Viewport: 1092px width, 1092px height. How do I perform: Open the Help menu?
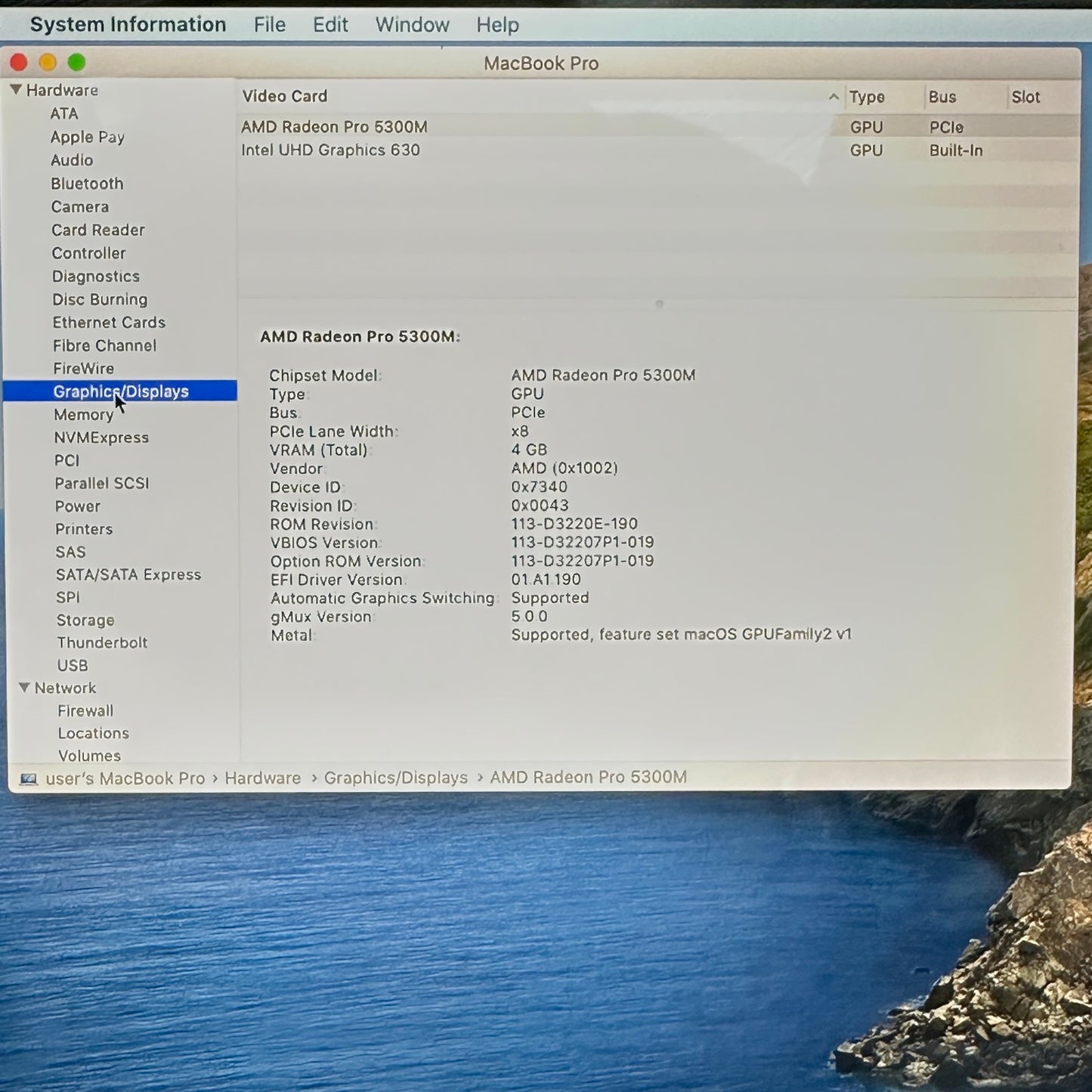[497, 25]
